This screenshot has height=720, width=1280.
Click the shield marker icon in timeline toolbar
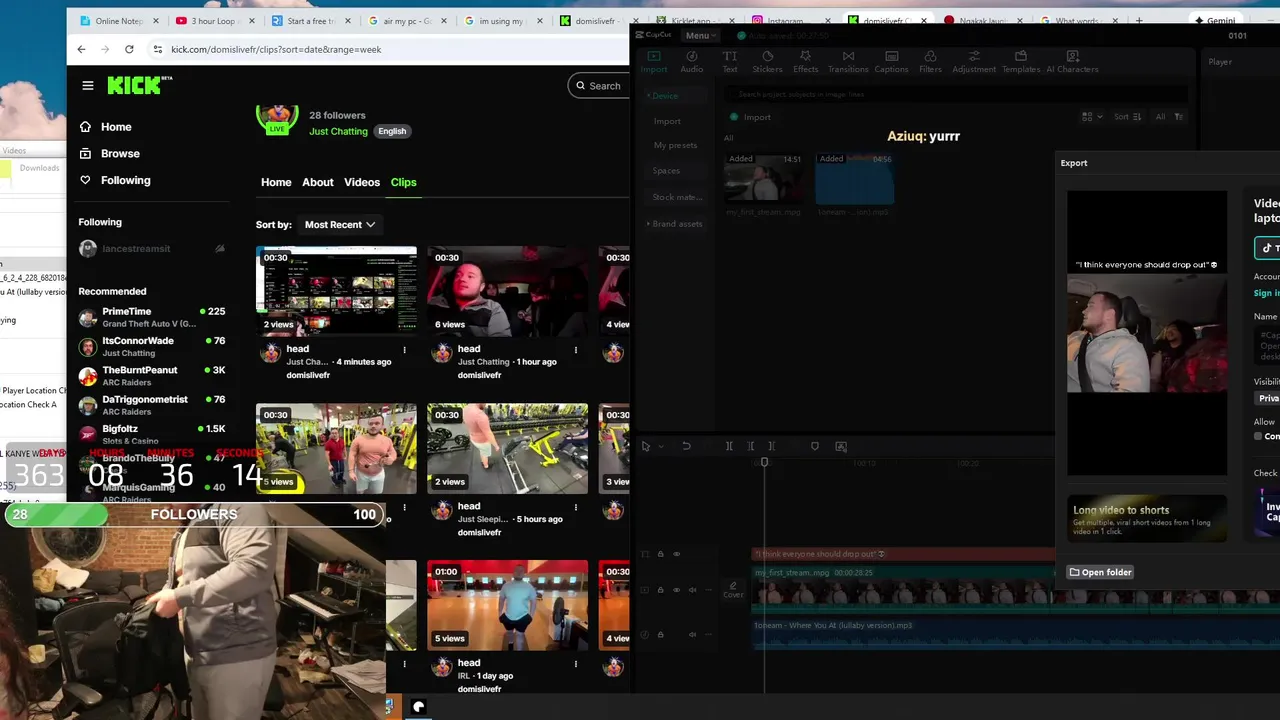tap(814, 446)
